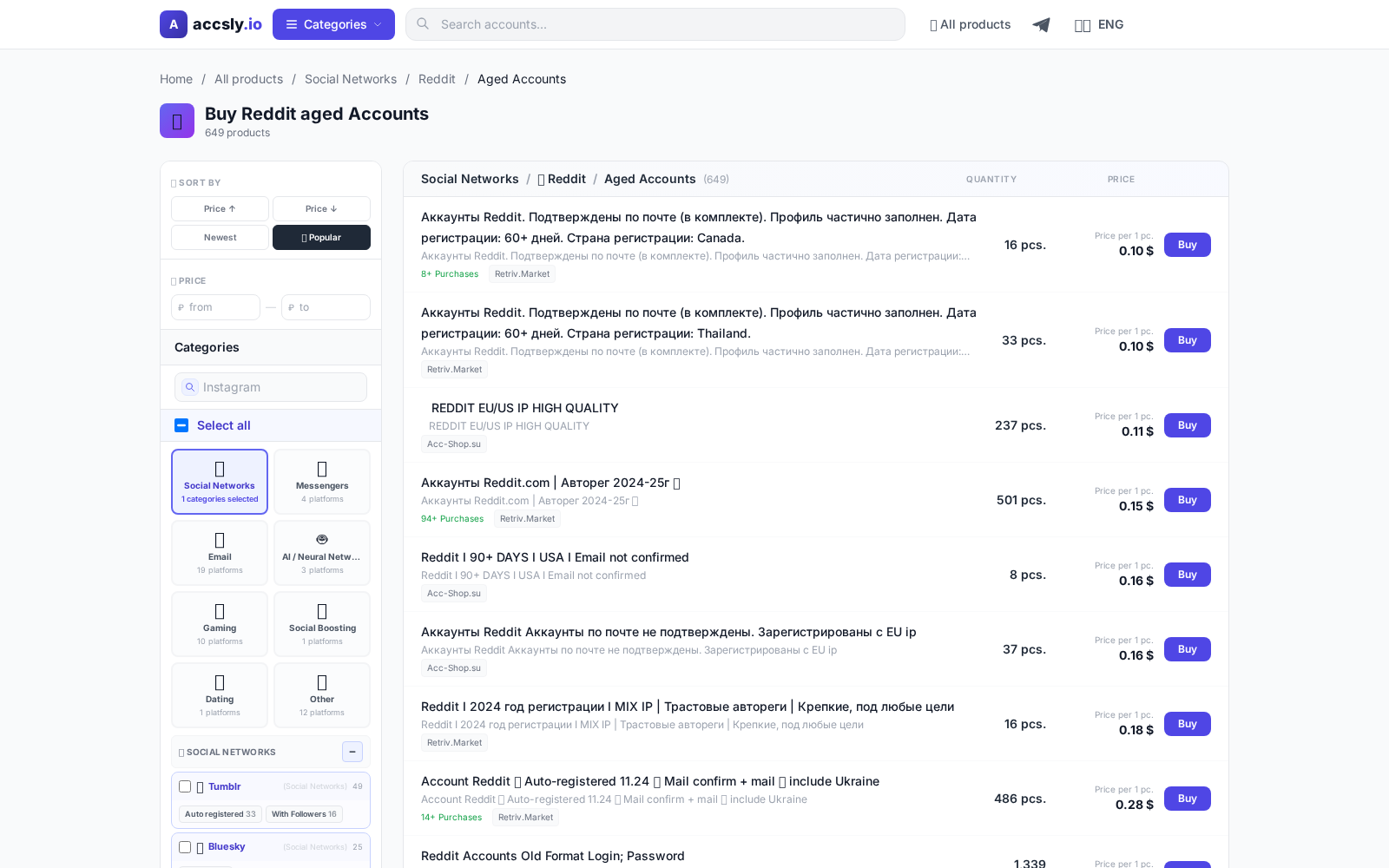This screenshot has width=1389, height=868.
Task: Select the Social Networks category tile
Action: [220, 482]
